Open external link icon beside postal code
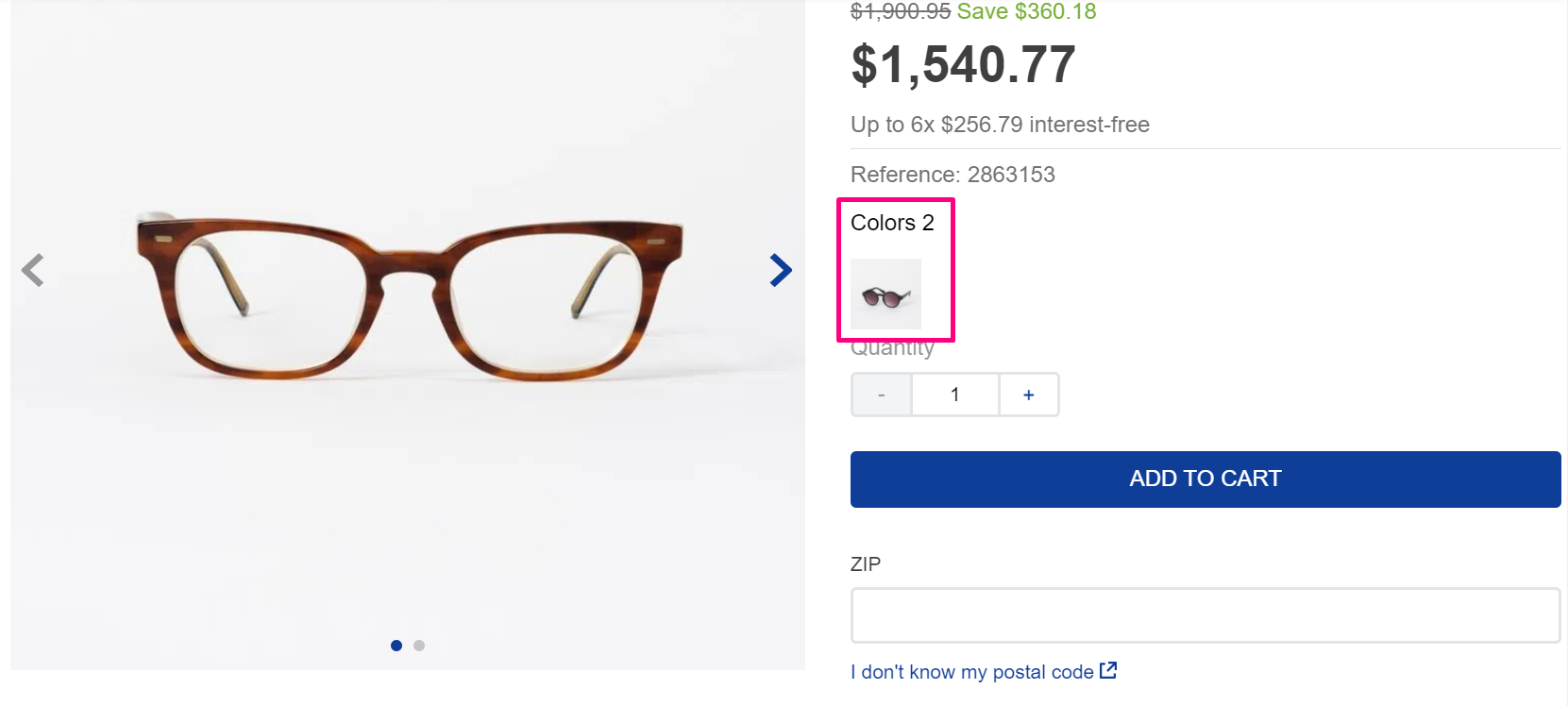The image size is (1568, 706). point(1108,670)
